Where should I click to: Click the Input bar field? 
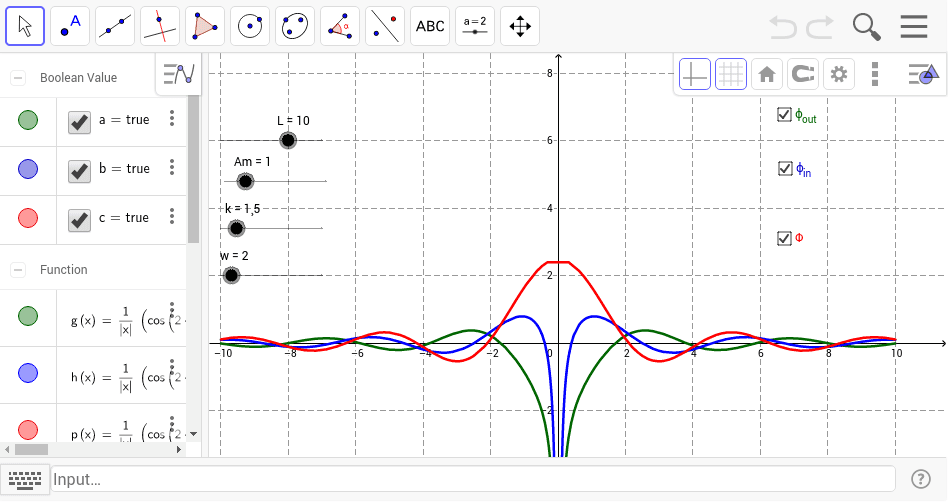click(x=473, y=479)
